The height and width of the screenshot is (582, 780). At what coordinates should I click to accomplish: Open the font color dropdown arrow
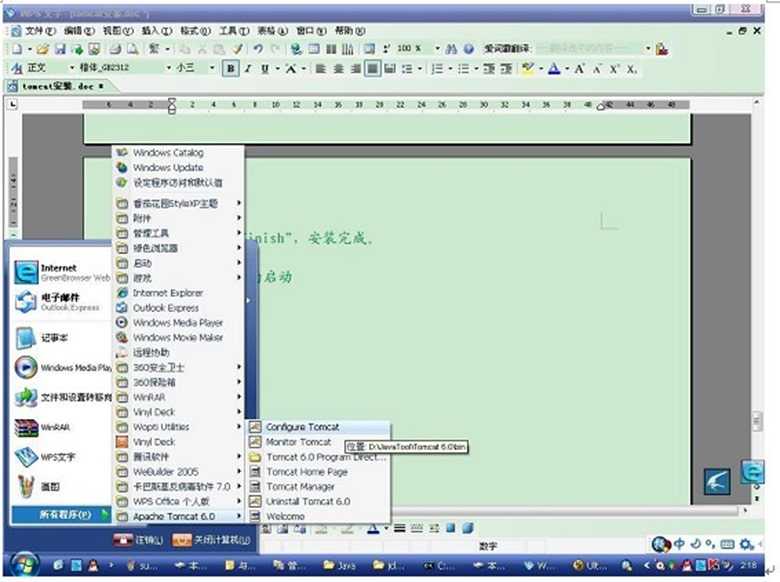coord(567,69)
